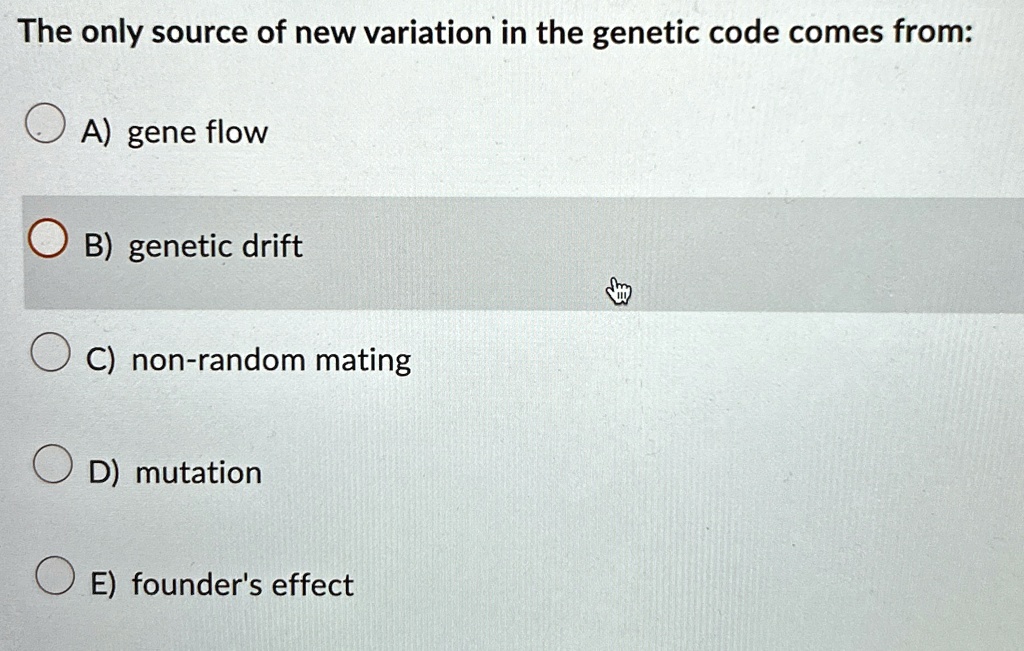
Task: Select the mutation radio button
Action: pyautogui.click(x=52, y=464)
